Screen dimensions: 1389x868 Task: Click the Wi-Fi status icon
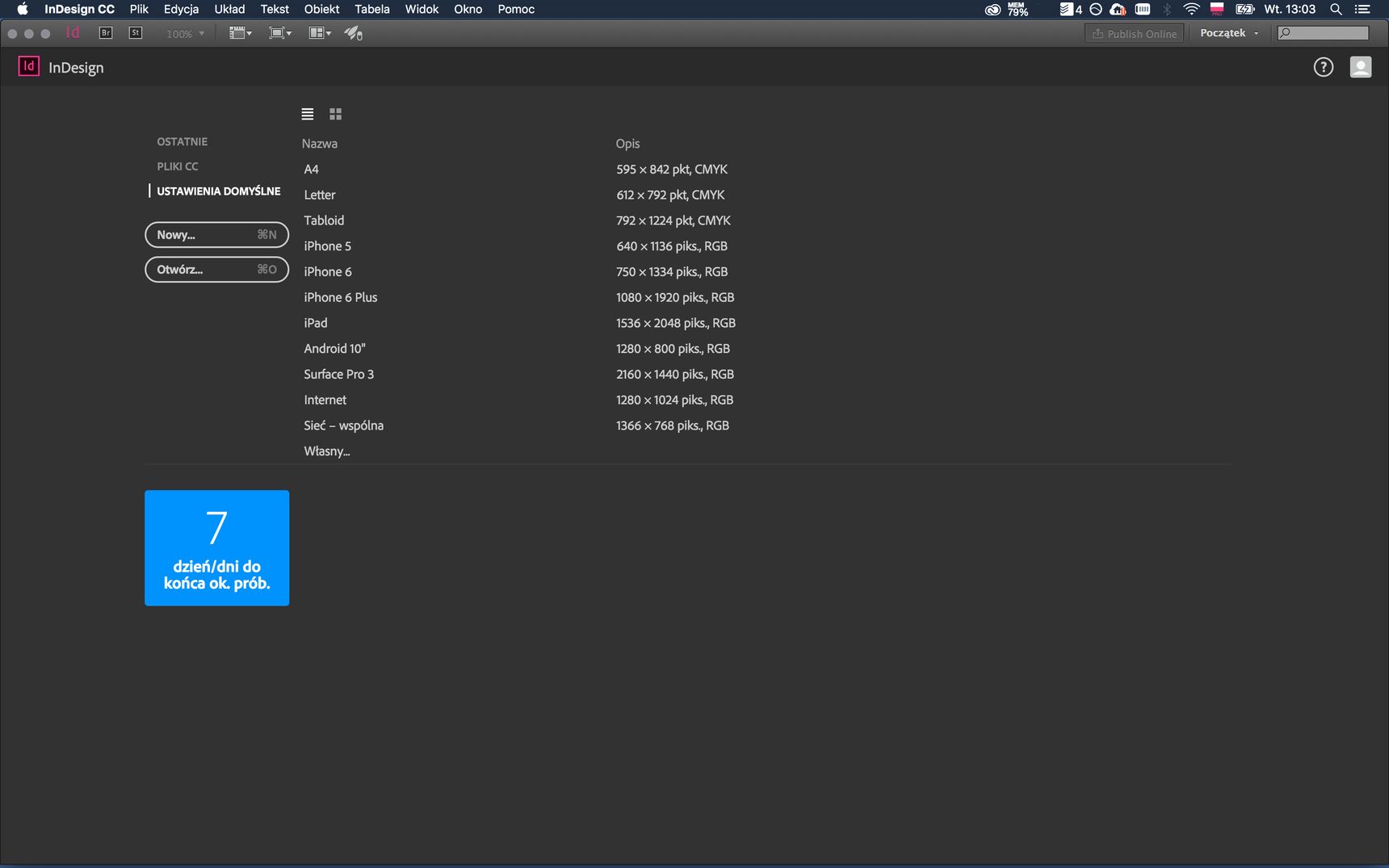pos(1191,10)
